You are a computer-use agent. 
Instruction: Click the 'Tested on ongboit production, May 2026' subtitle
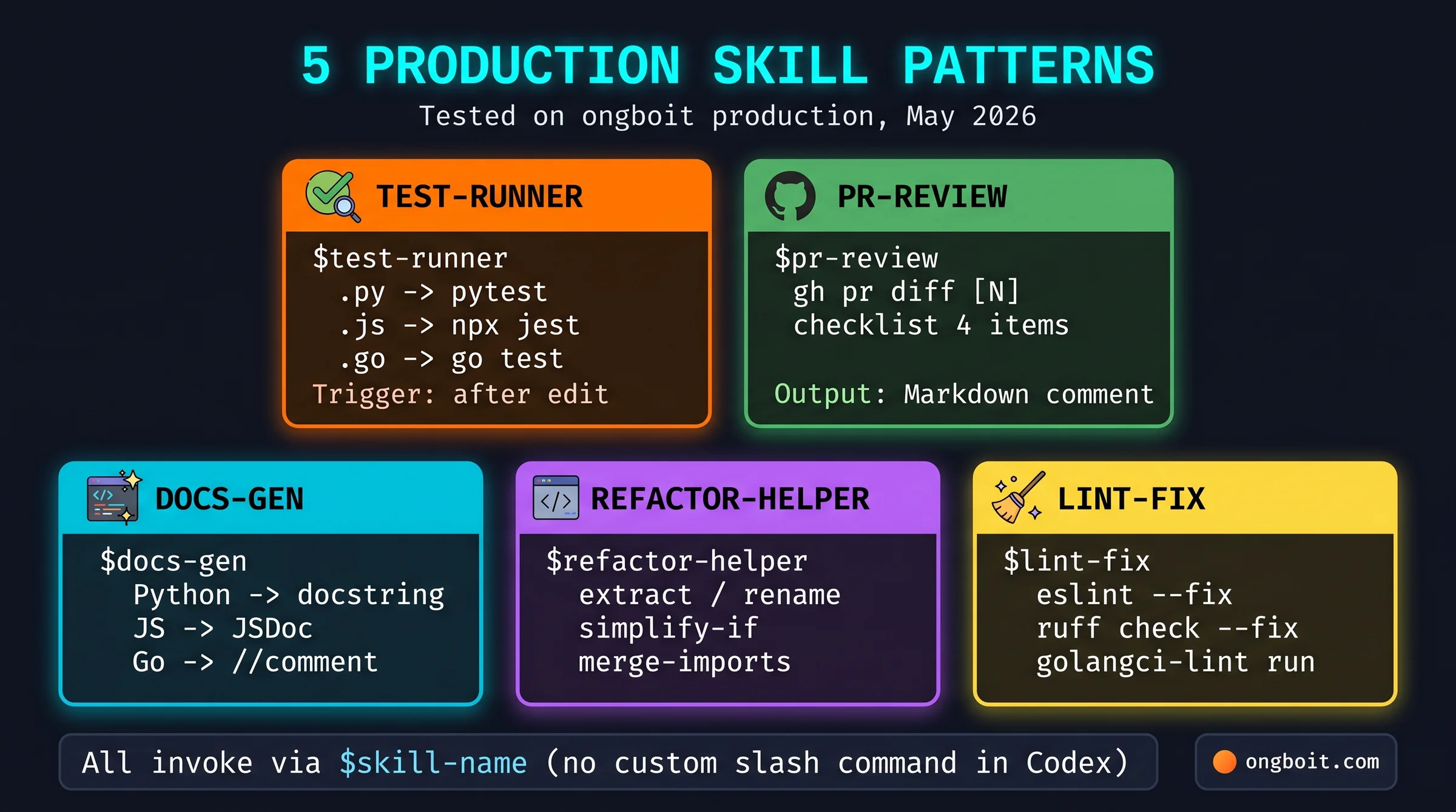728,116
